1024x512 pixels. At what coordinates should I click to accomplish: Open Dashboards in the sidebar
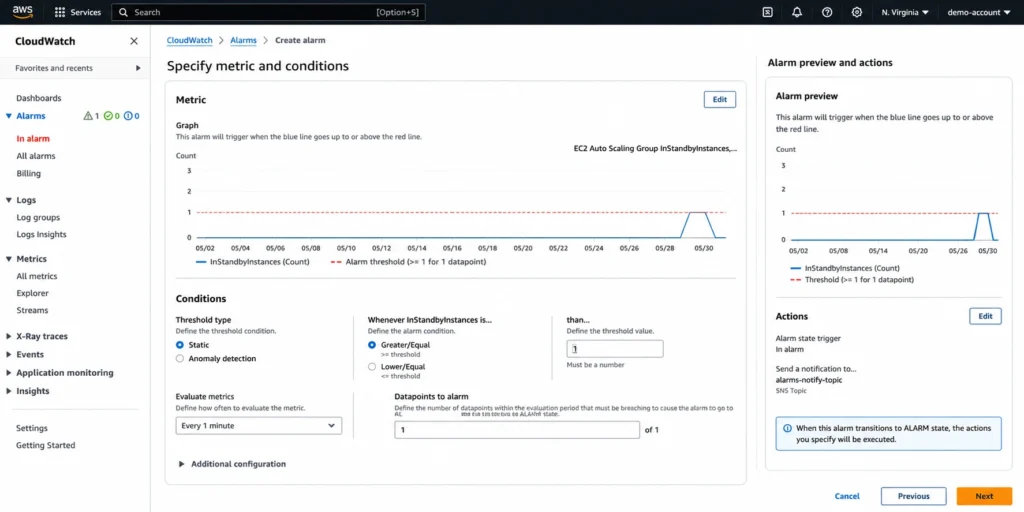tap(39, 98)
